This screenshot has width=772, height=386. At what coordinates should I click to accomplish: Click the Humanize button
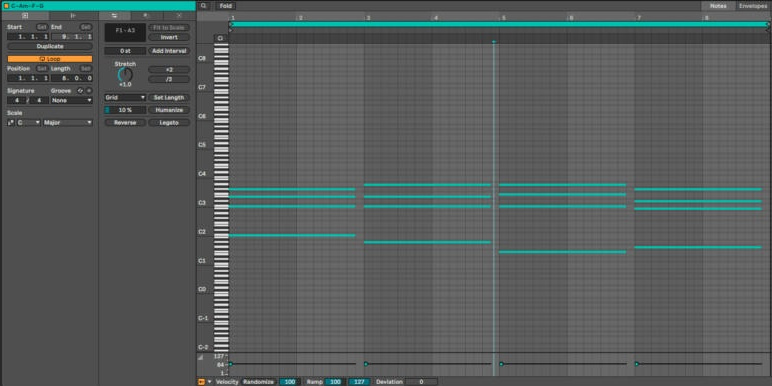(169, 110)
